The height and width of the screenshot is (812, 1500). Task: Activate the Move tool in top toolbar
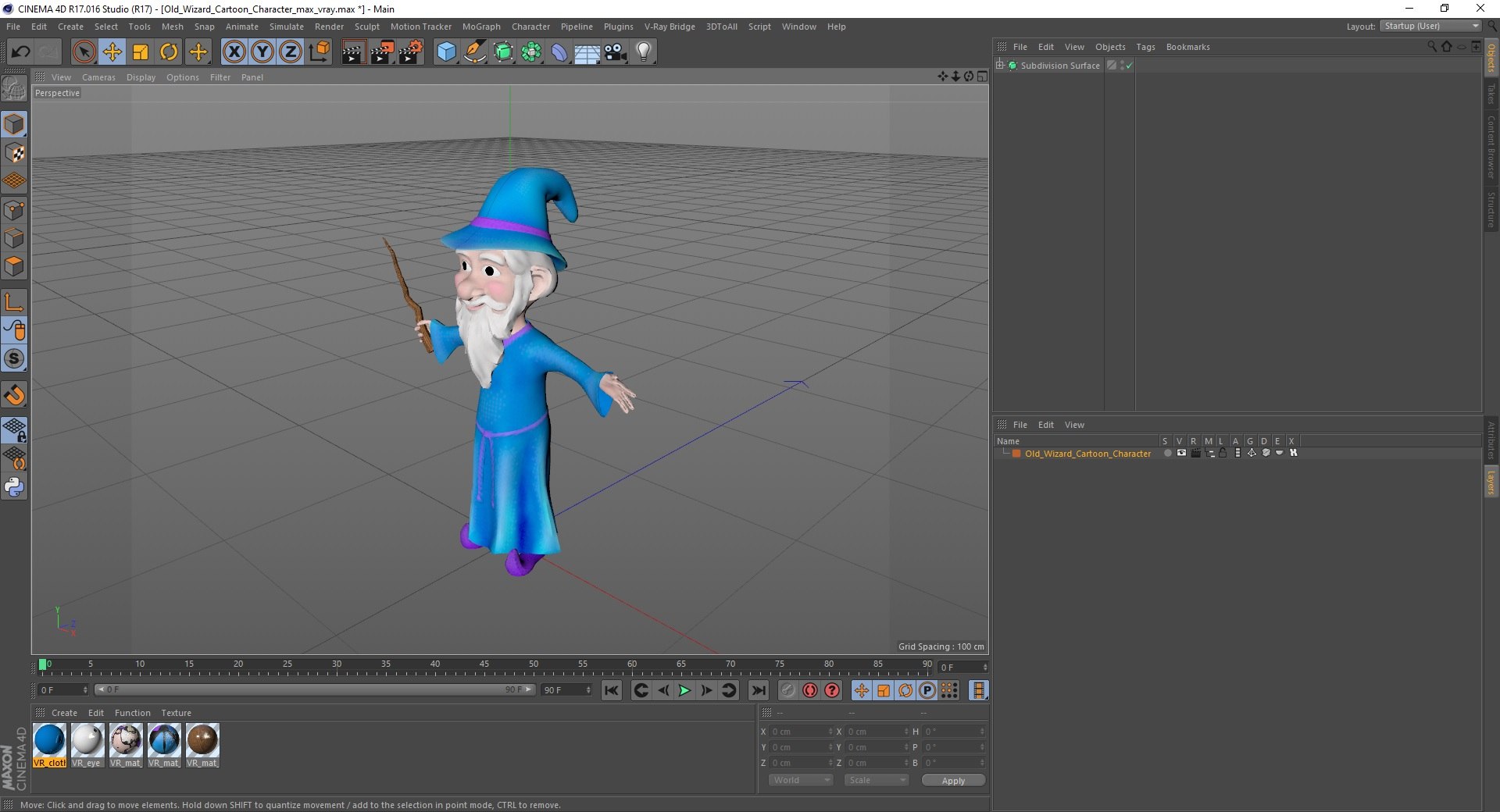pyautogui.click(x=112, y=52)
